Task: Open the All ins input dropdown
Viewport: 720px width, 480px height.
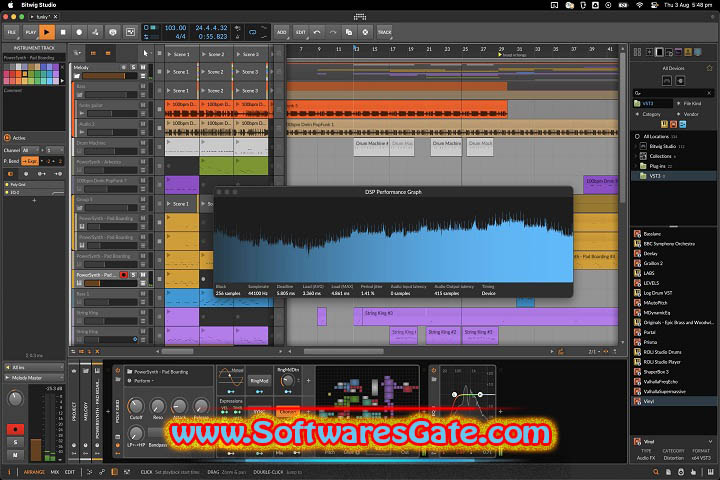Action: (x=34, y=367)
